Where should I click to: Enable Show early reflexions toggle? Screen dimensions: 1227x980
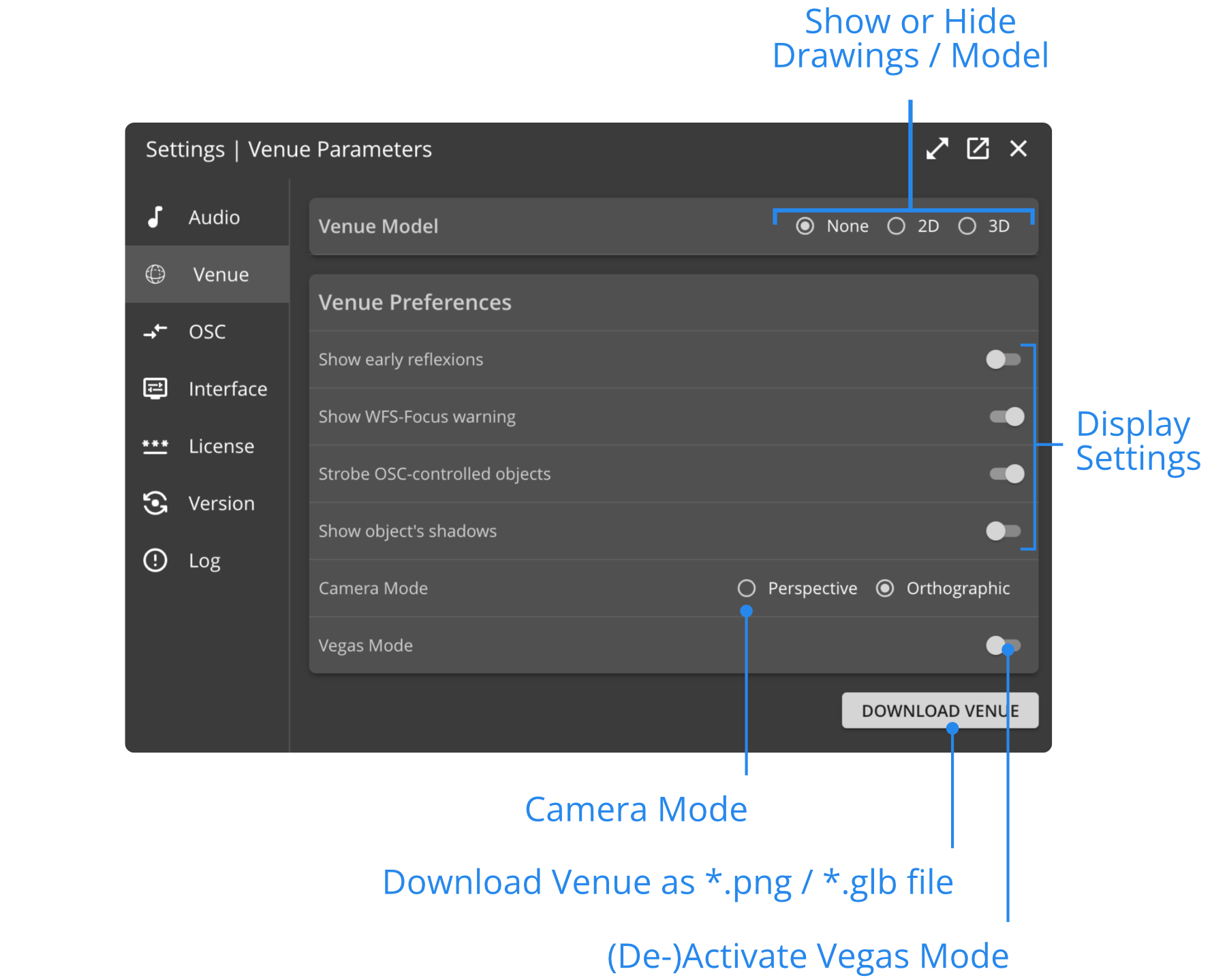[x=1004, y=360]
